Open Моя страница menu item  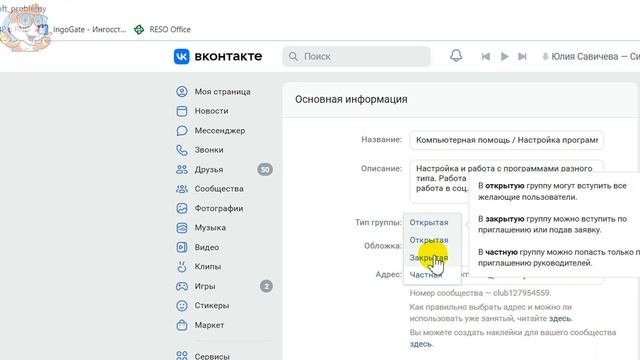[x=222, y=91]
